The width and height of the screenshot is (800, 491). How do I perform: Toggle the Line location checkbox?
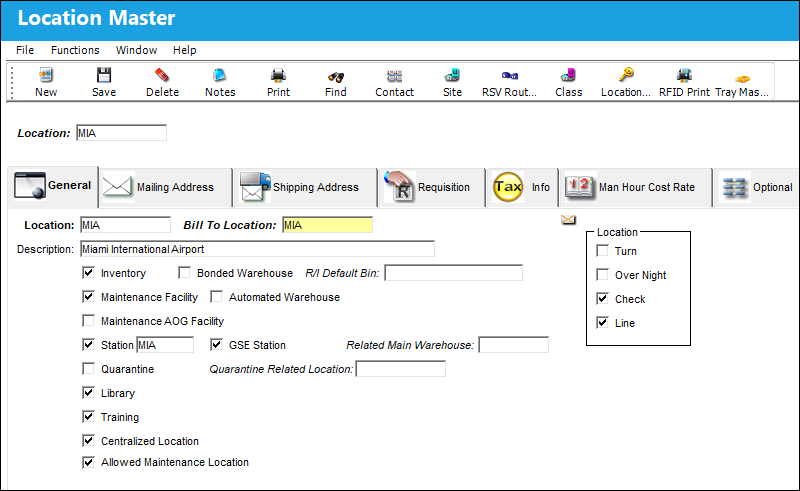coord(603,323)
